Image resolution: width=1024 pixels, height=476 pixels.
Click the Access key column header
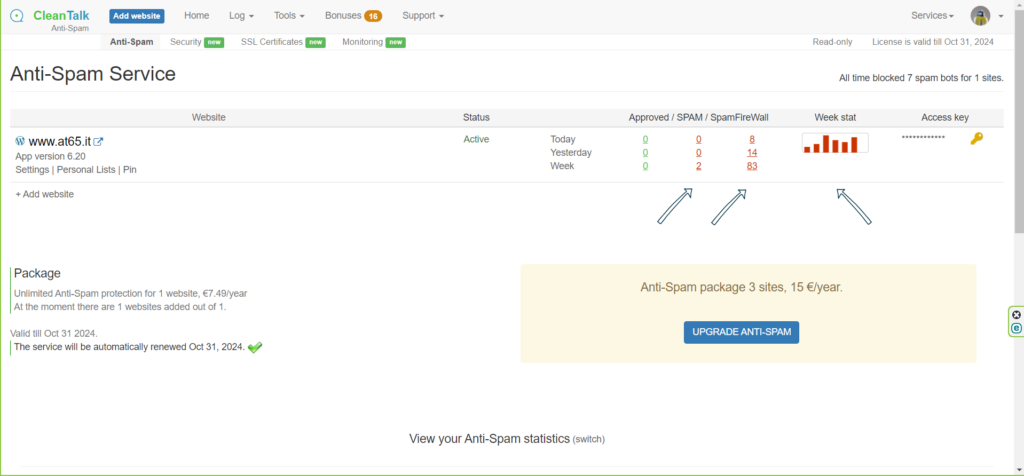[945, 118]
